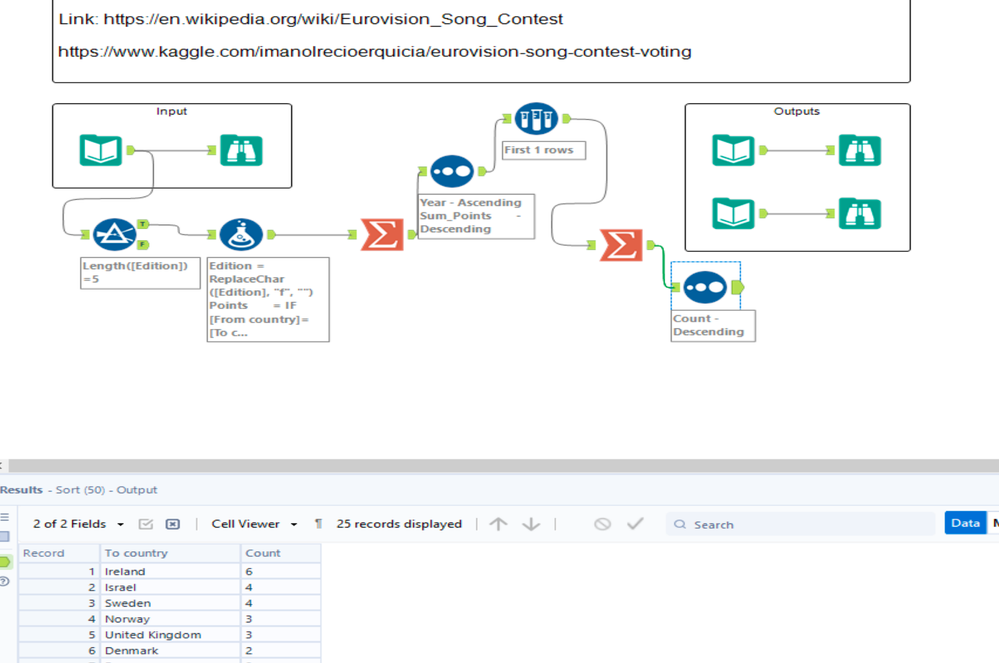Click the messages list icon in the Results sidebar
The width and height of the screenshot is (999, 663).
click(4, 517)
